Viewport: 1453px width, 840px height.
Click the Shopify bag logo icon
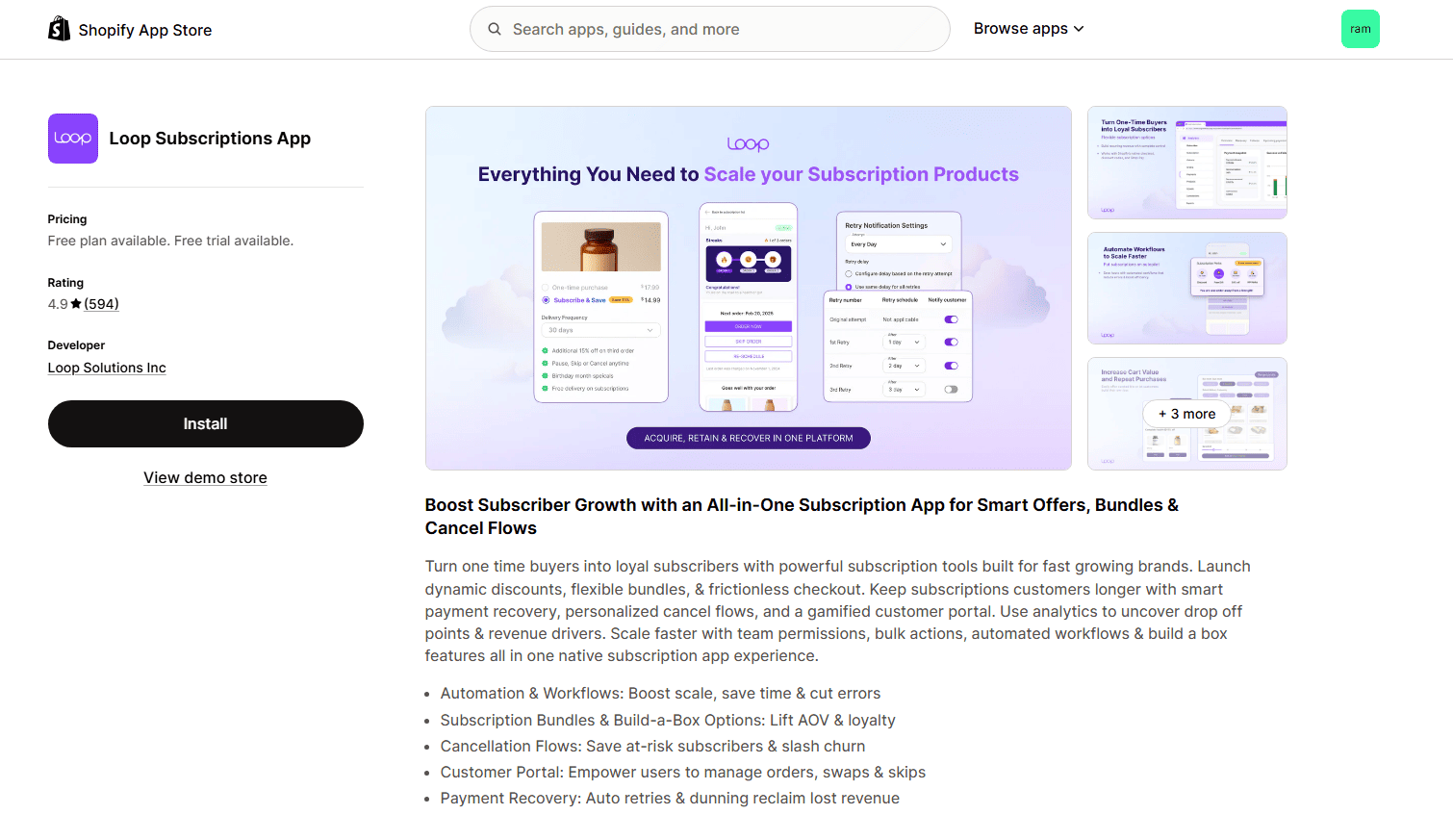60,29
